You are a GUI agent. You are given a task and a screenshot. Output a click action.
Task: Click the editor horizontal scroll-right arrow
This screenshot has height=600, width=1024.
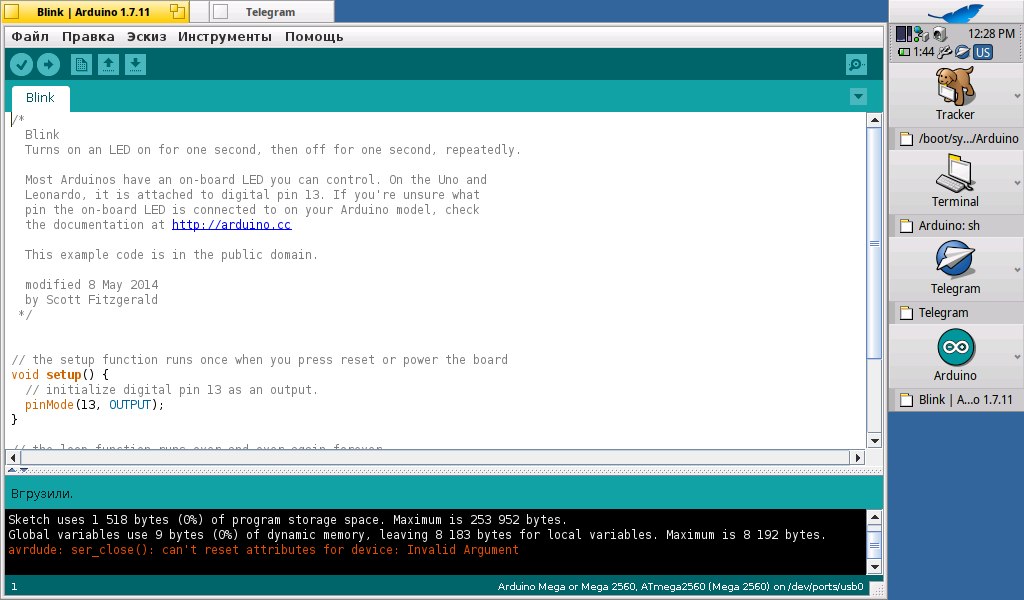[x=858, y=458]
